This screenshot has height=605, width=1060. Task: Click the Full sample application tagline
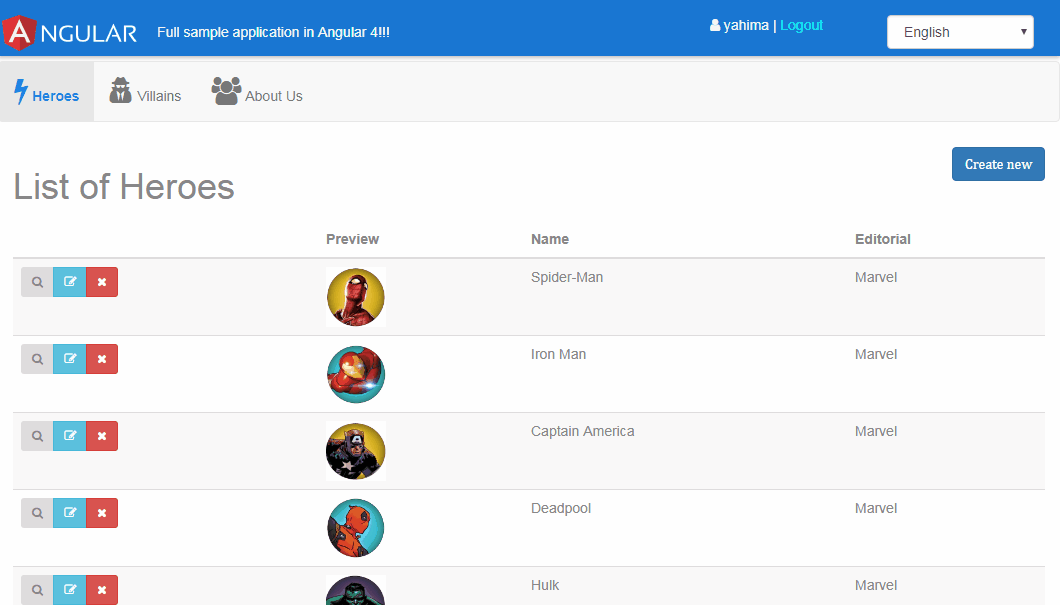(x=273, y=32)
